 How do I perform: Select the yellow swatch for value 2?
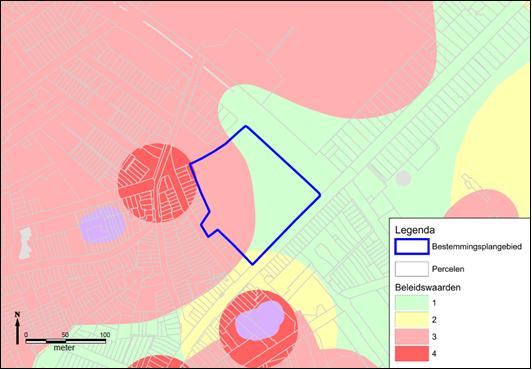(x=412, y=320)
